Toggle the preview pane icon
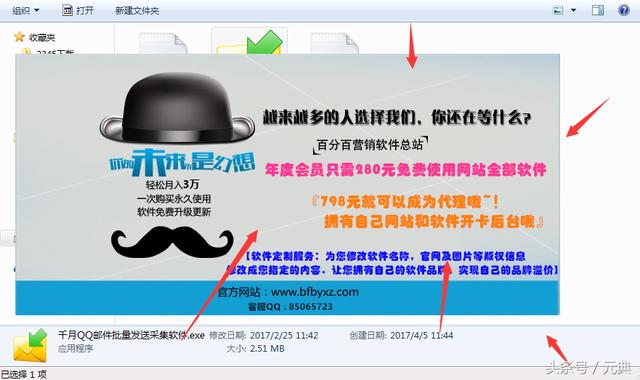Image resolution: width=640 pixels, height=380 pixels. tap(598, 10)
